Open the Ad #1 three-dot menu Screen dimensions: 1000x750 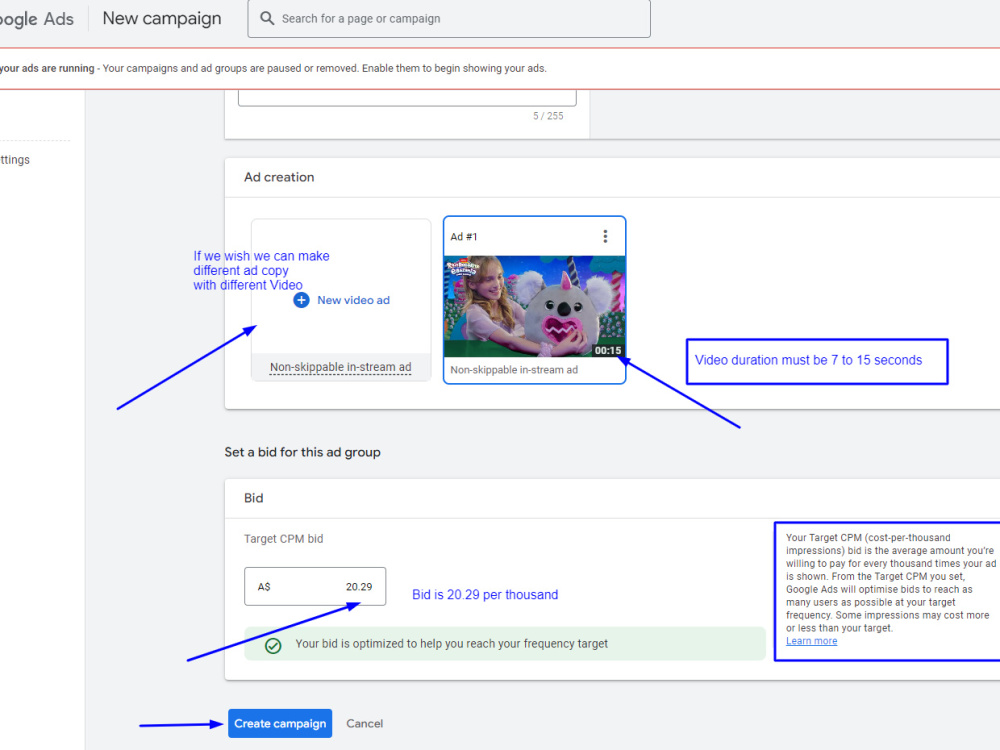605,237
